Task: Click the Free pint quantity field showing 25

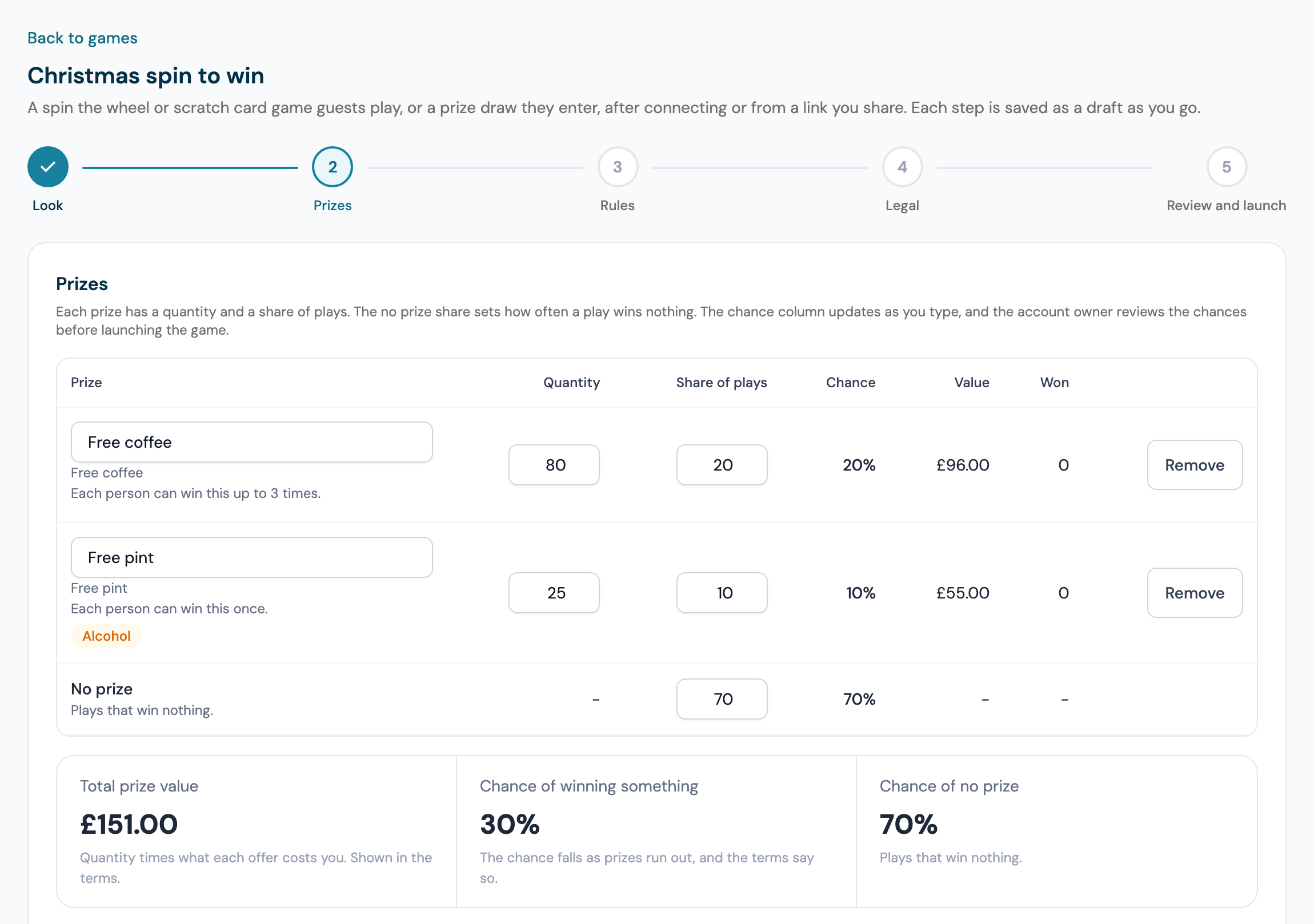Action: 554,593
